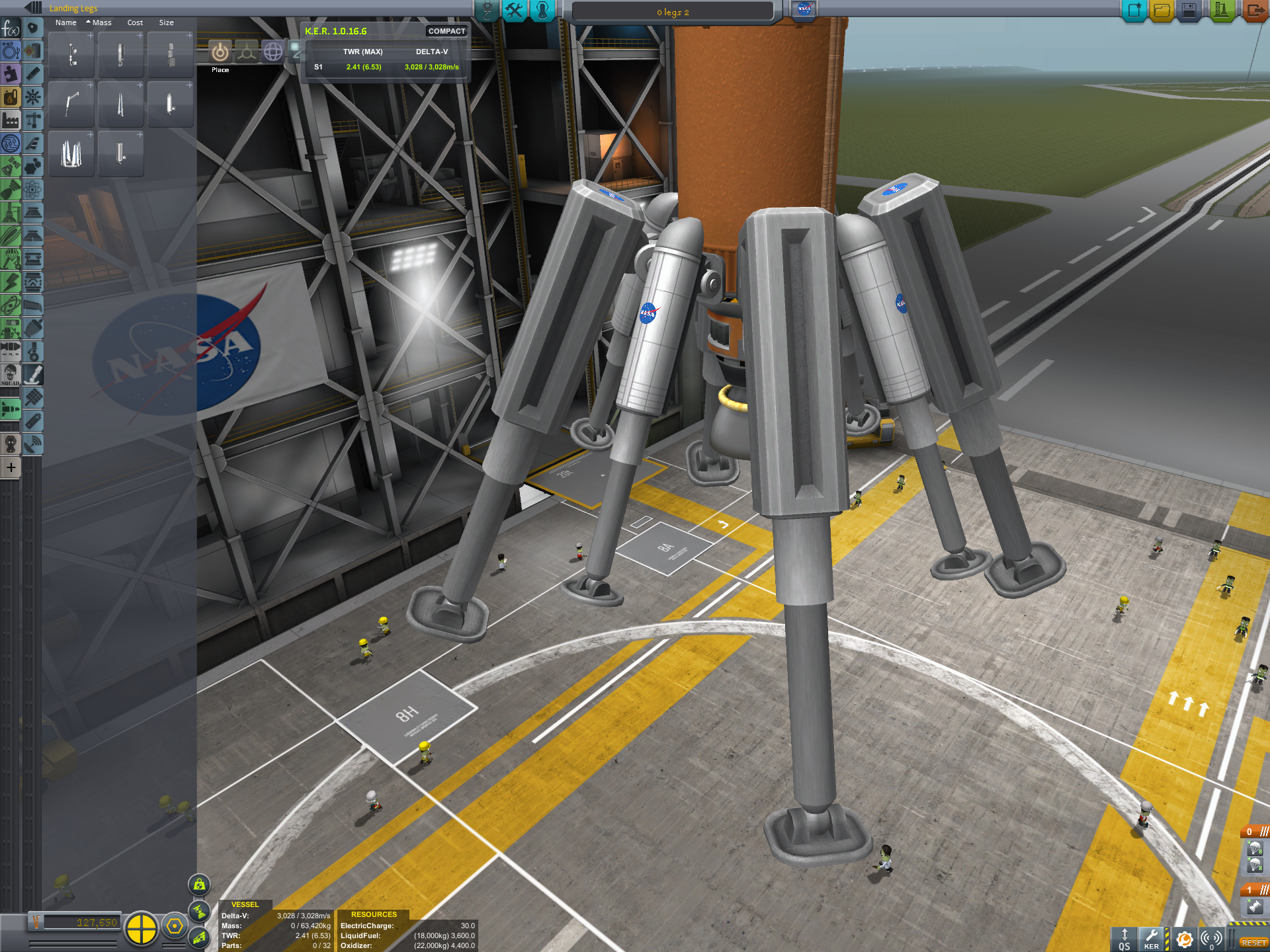Click the funds counter 127,650
Screen dimensions: 1270x952
point(81,922)
